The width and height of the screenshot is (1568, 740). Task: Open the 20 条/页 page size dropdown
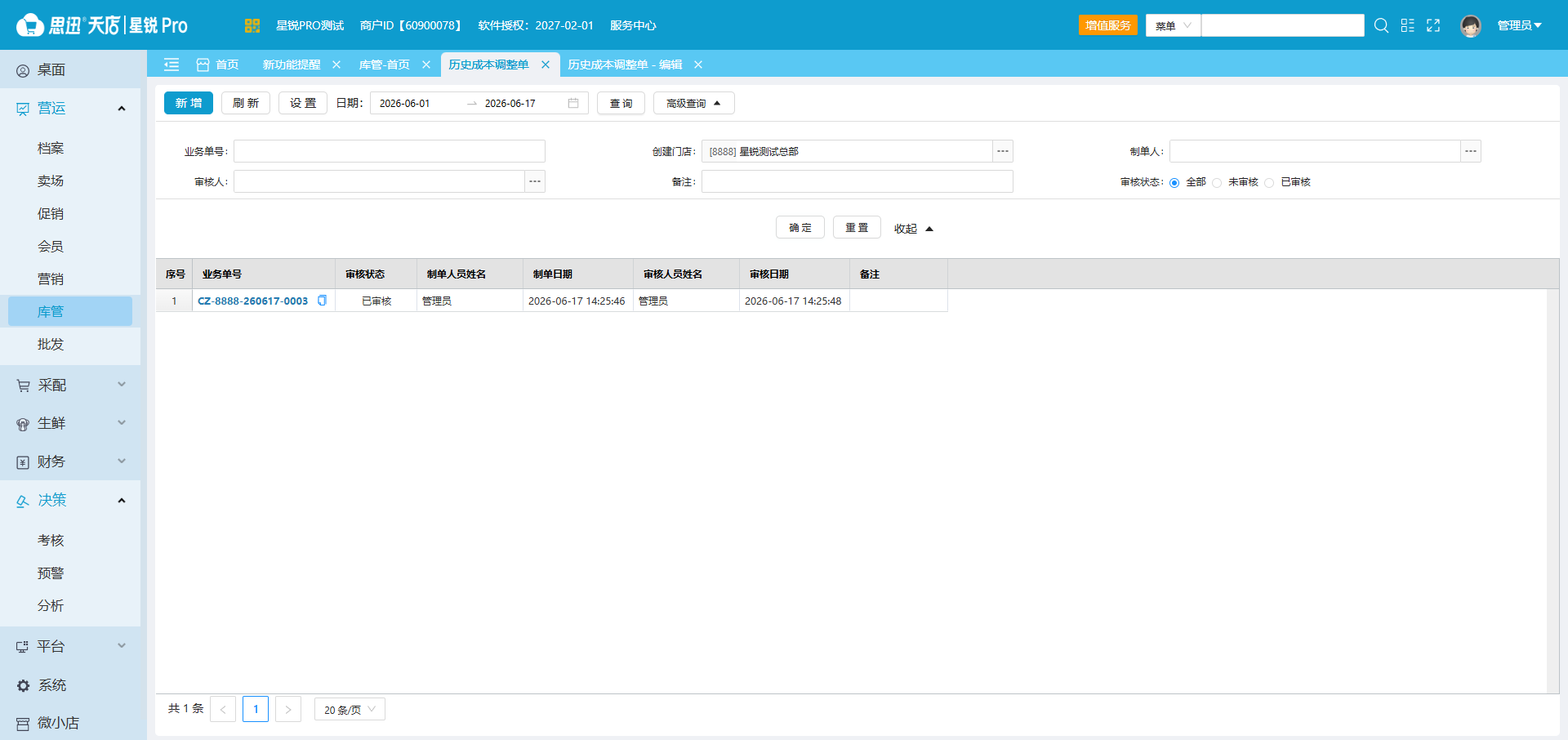click(x=350, y=709)
